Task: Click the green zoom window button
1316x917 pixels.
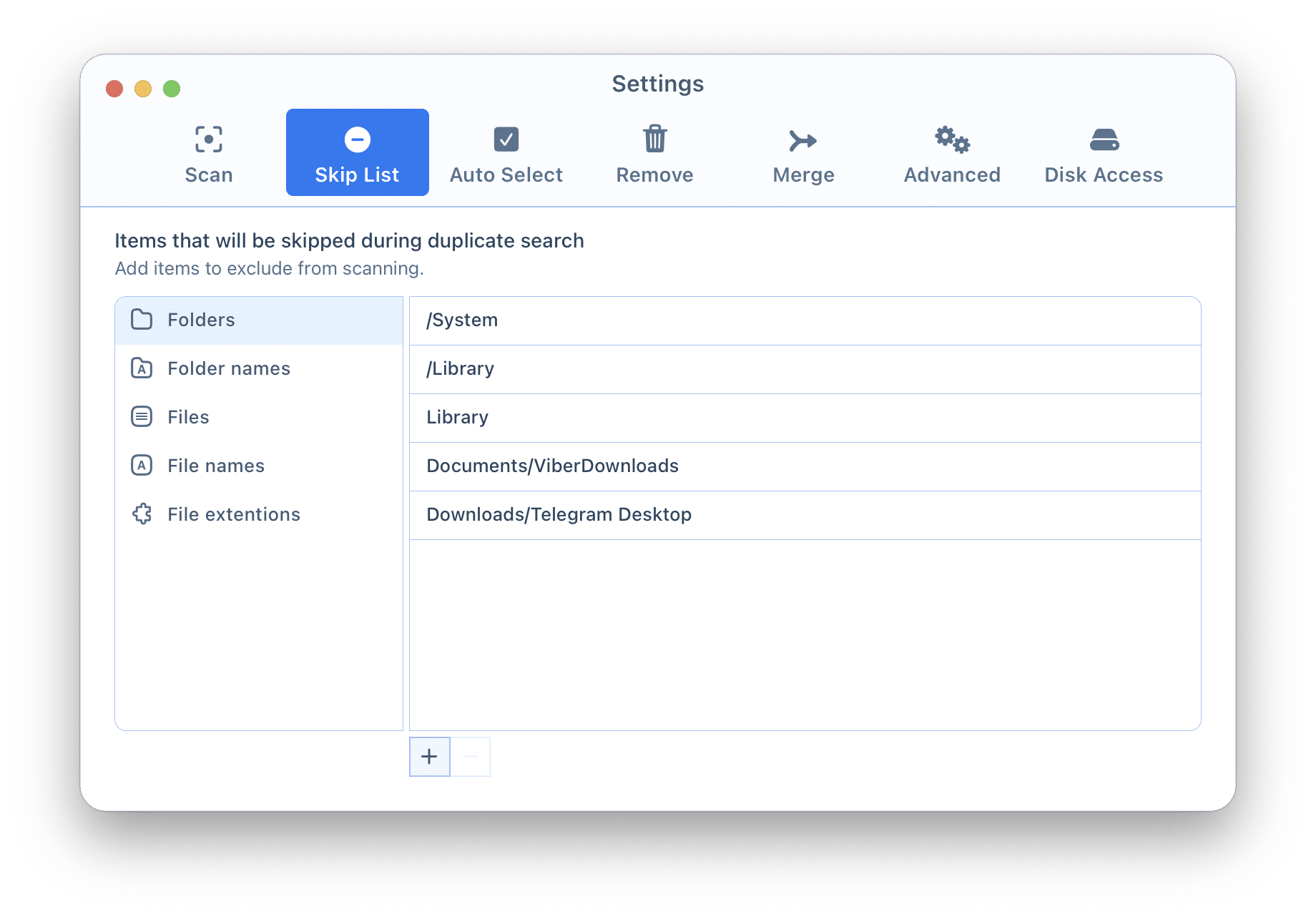Action: click(172, 89)
